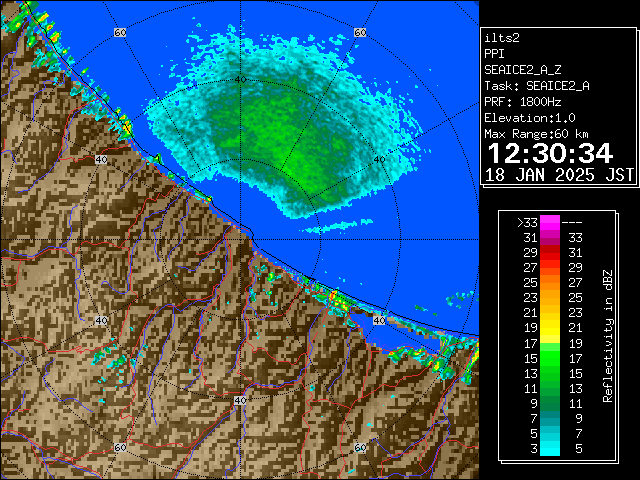Click the yellow 19-21 dBZ legend swatch

[x=550, y=328]
